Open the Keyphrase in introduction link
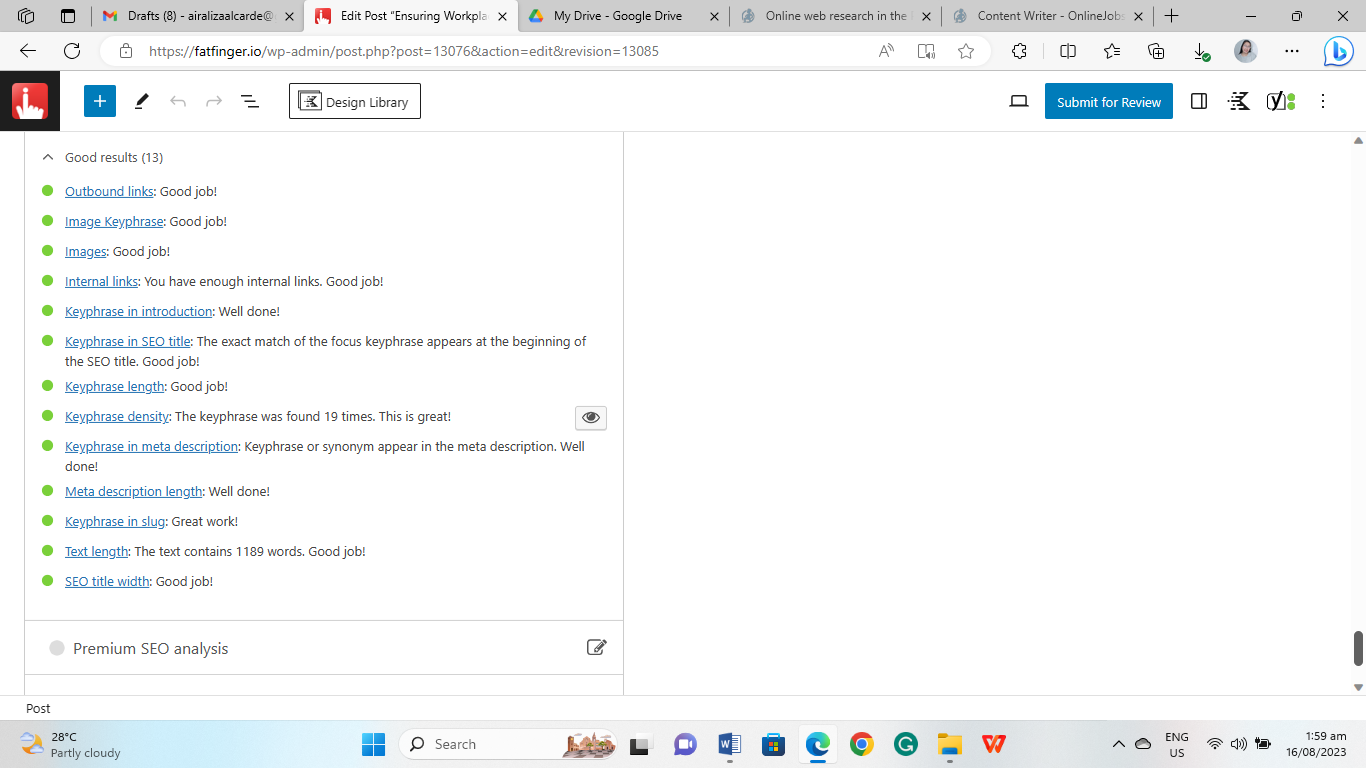This screenshot has height=768, width=1366. [139, 311]
